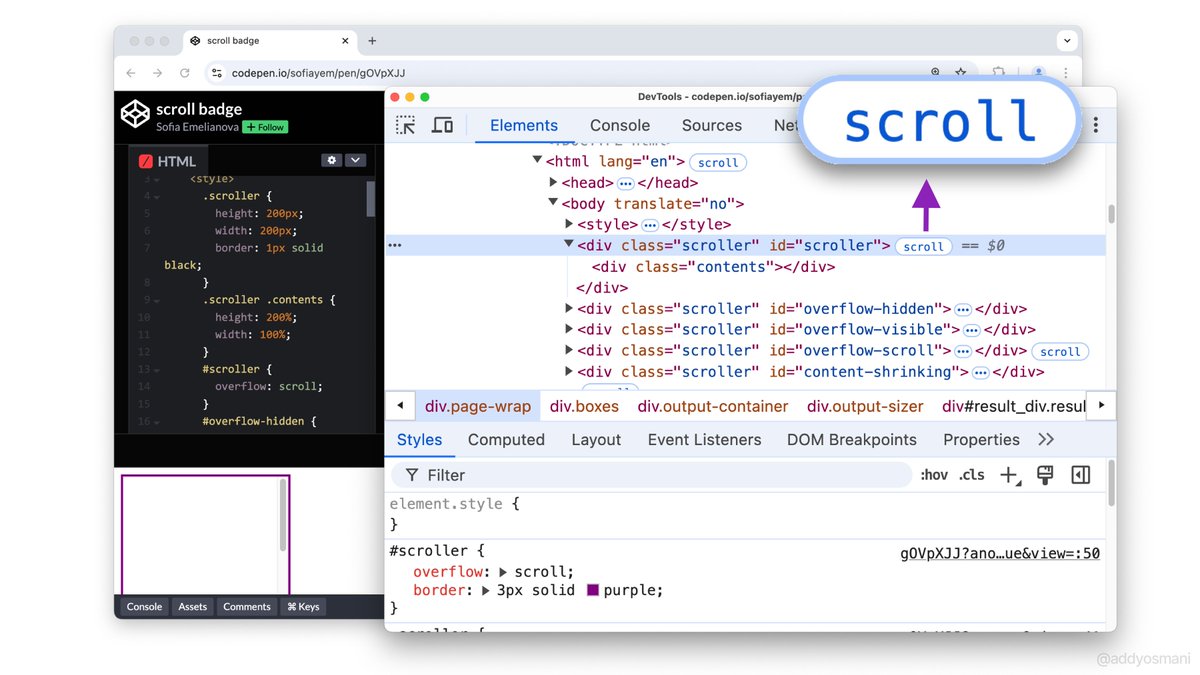Open the Chrome profile avatar
This screenshot has width=1200, height=675.
[1039, 72]
